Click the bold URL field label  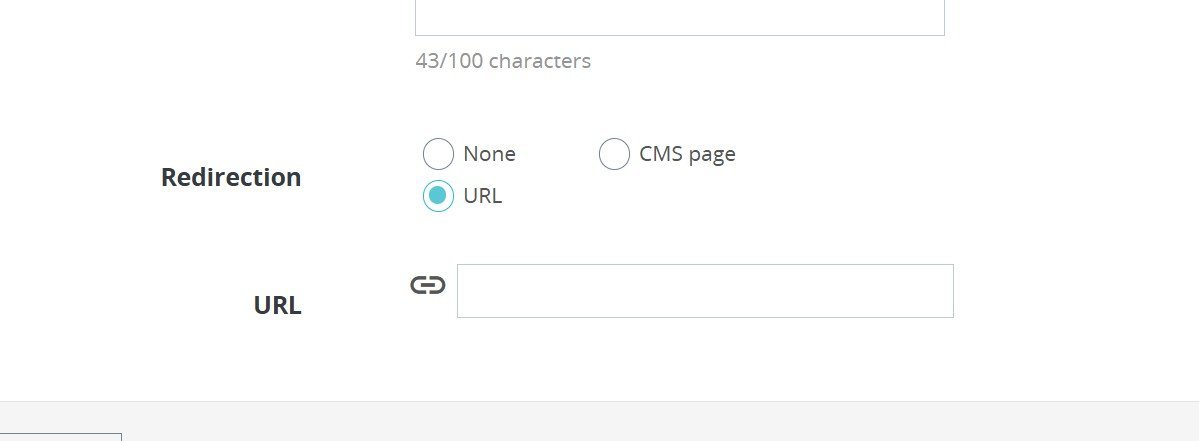(x=277, y=305)
